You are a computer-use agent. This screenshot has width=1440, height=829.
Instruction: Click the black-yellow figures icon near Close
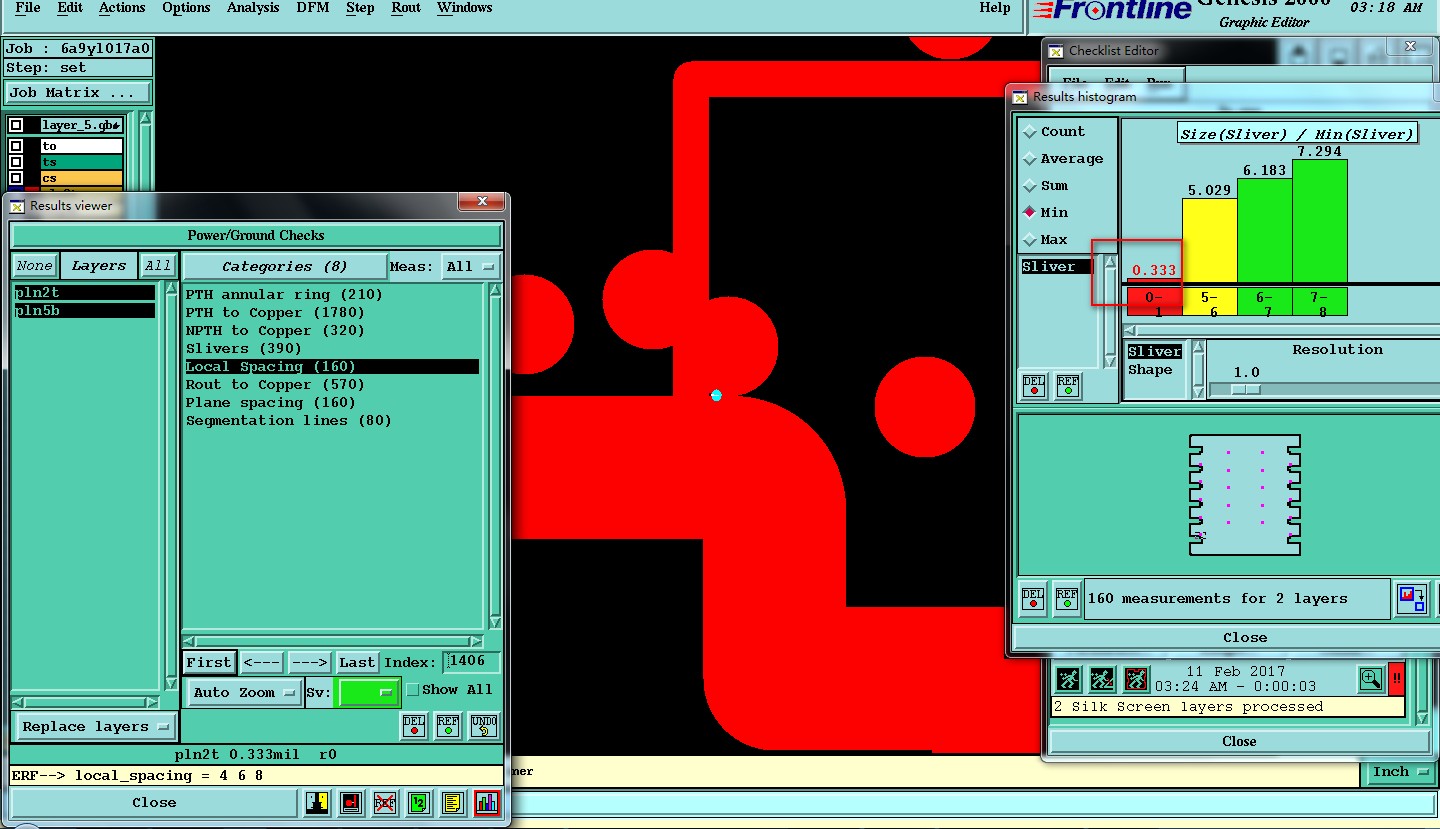tap(317, 802)
